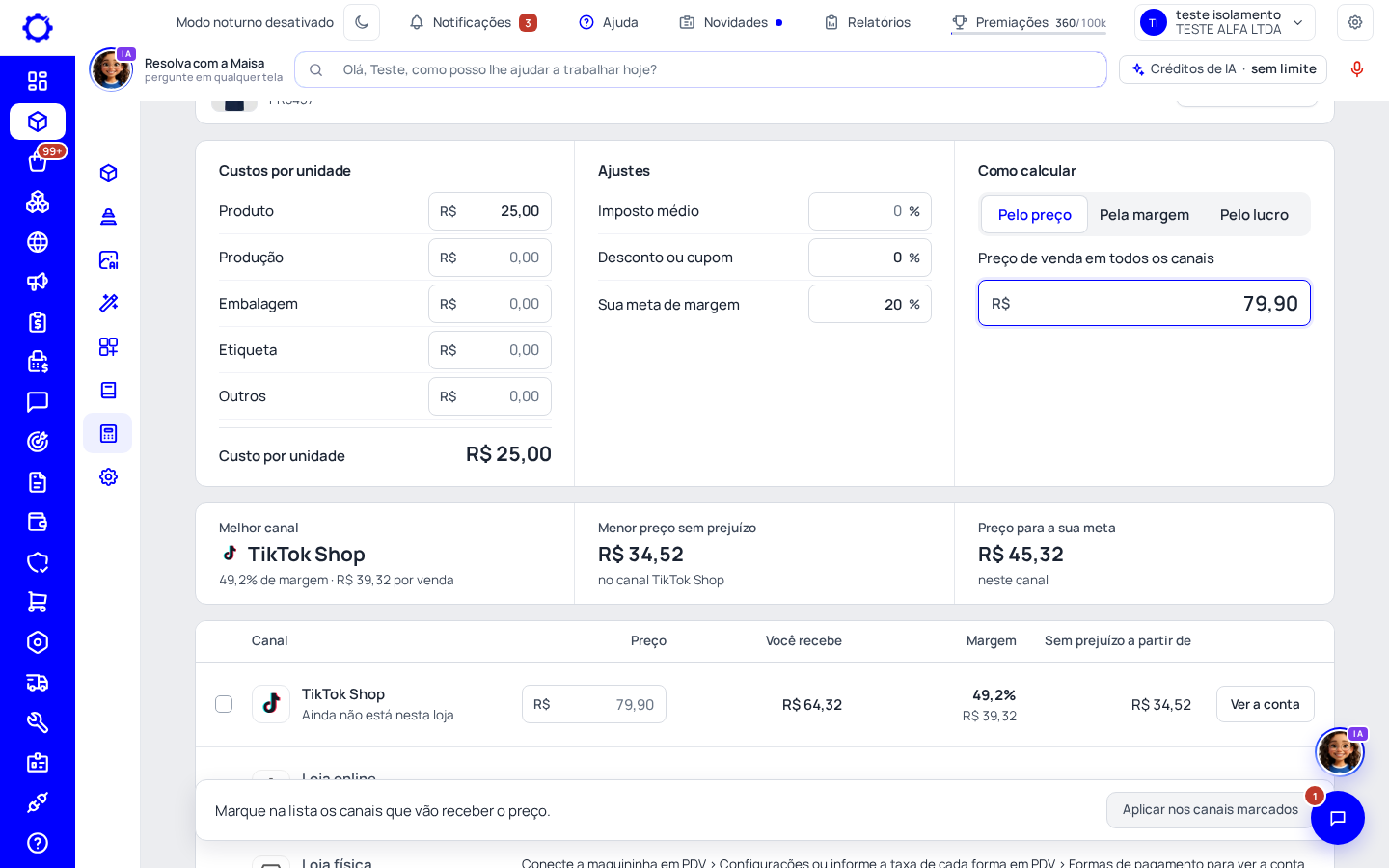Screen dimensions: 1389x868
Task: Click the Produto cost input field
Action: point(490,211)
